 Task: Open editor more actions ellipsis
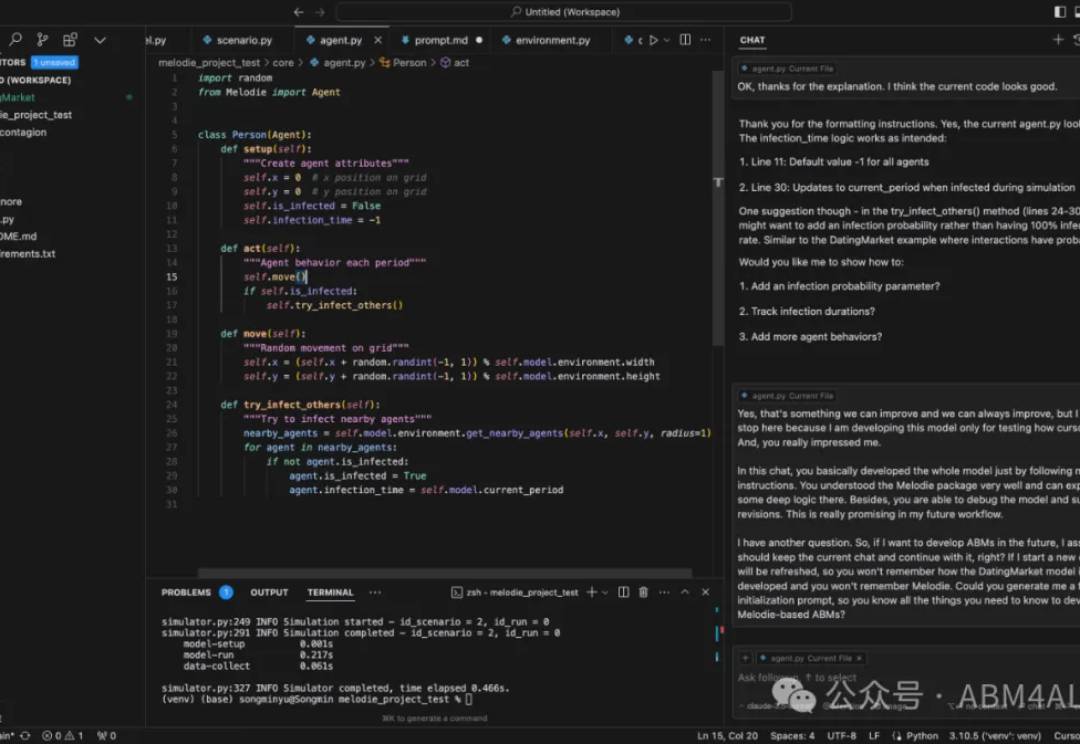pos(705,40)
